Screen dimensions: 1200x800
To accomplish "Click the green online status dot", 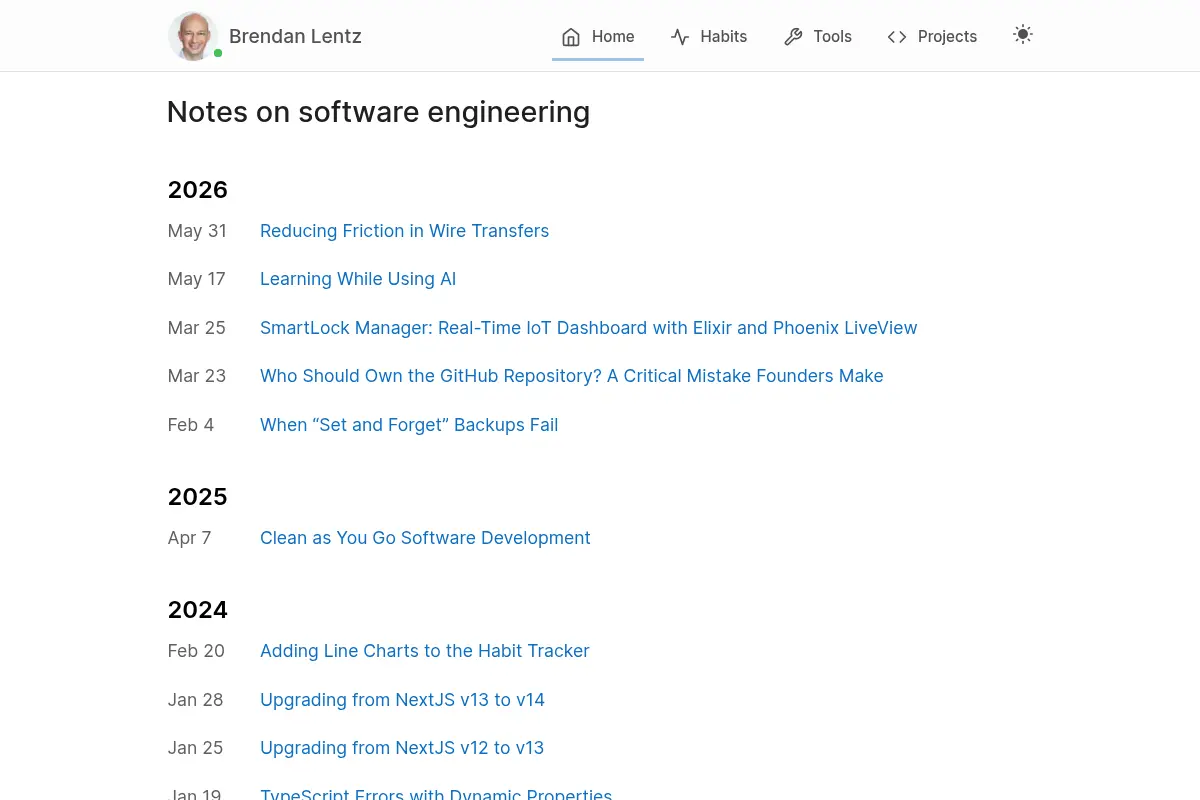I will coord(218,53).
